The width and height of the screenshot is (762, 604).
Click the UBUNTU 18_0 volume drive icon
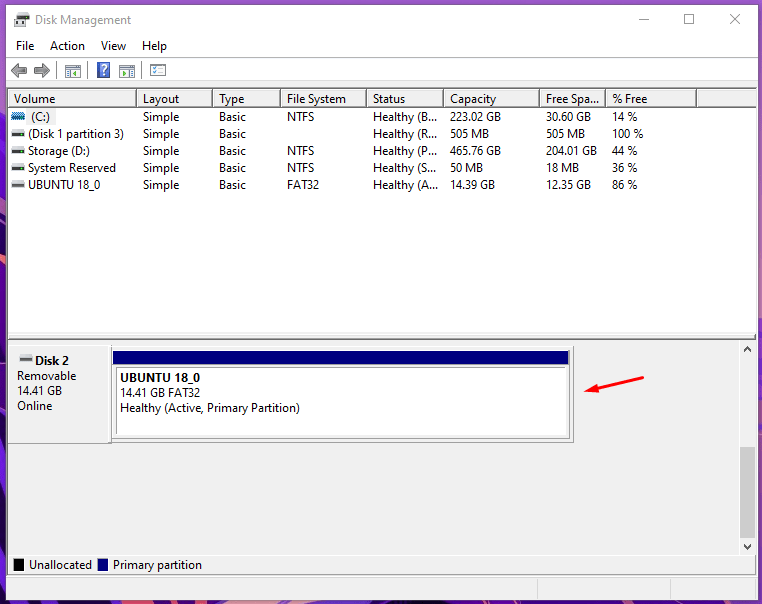tap(18, 185)
